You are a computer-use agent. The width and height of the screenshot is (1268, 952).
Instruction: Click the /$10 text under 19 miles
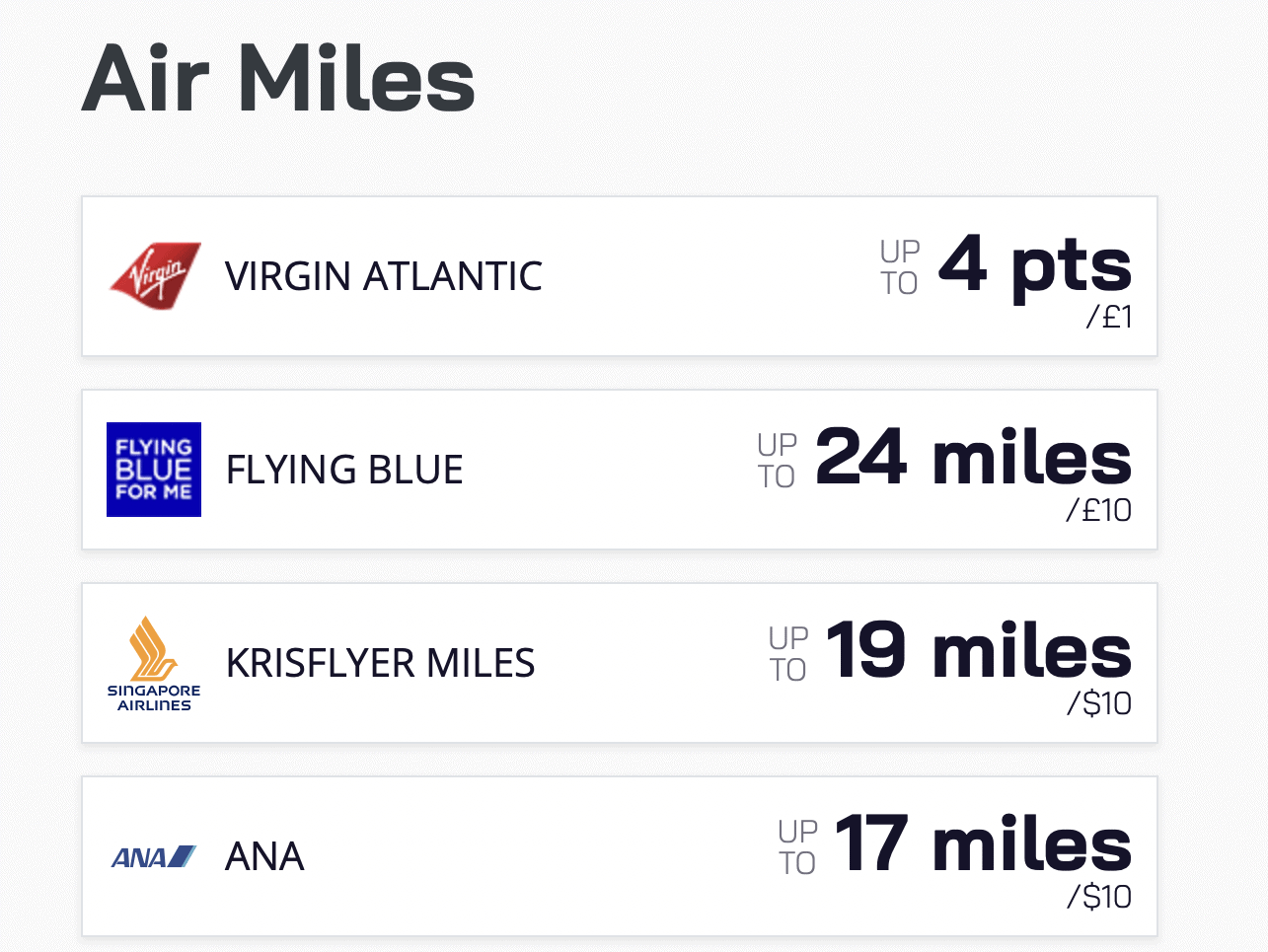pos(1099,703)
